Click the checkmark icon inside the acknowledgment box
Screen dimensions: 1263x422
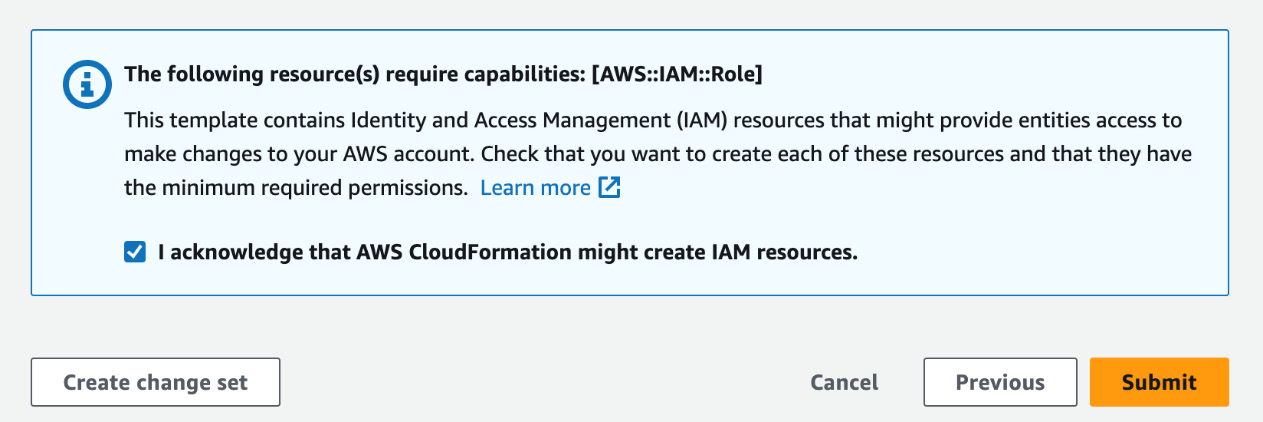(134, 252)
